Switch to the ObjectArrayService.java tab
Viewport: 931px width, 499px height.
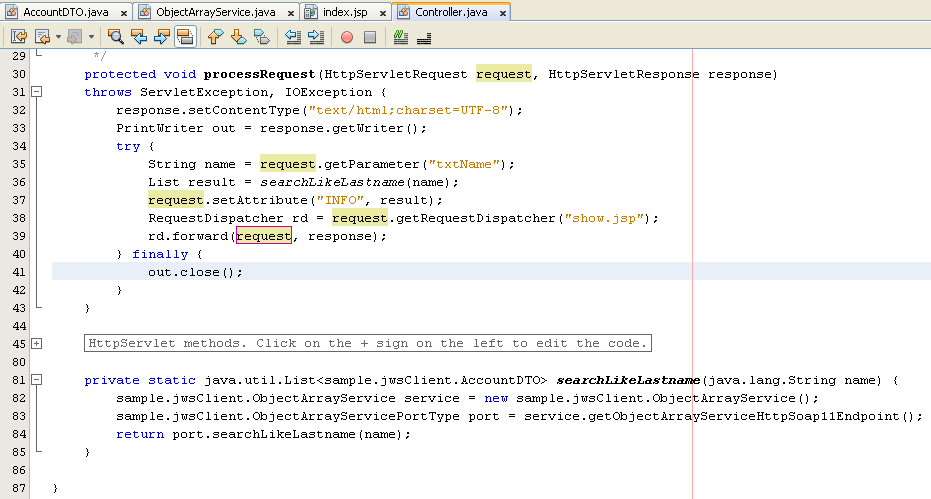click(x=216, y=12)
